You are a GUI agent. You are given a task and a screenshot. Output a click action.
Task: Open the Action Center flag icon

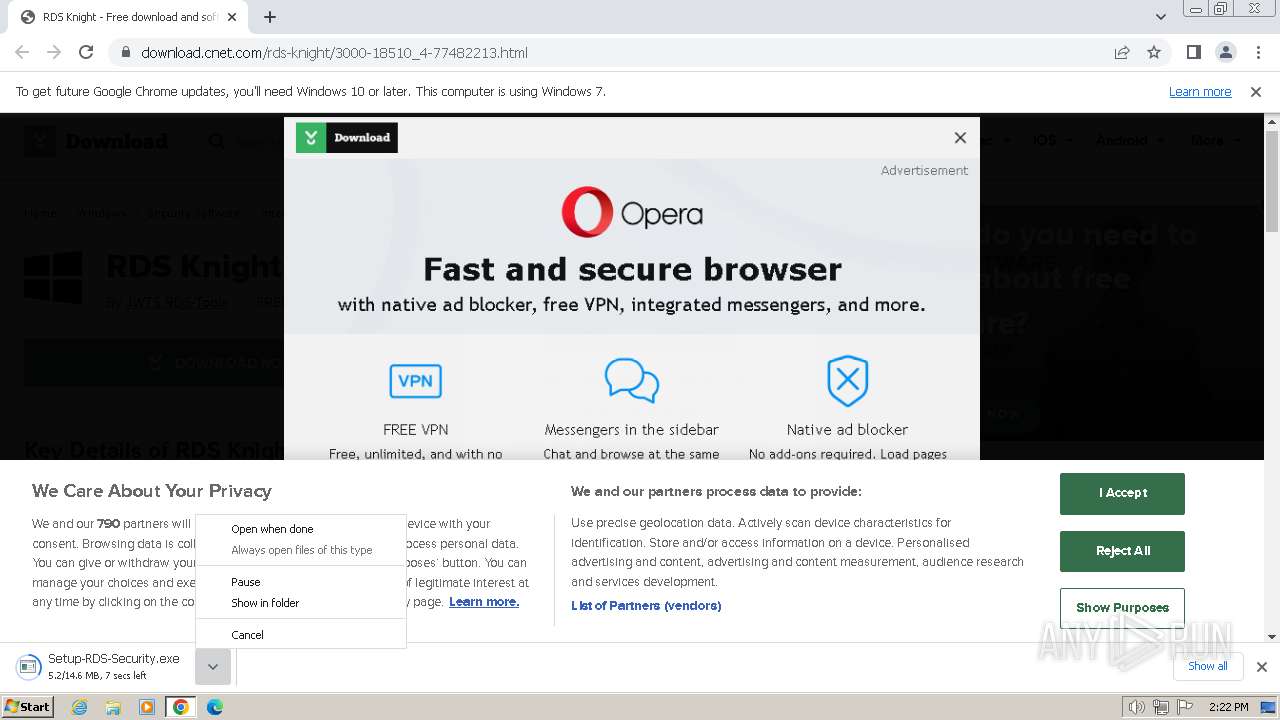(1185, 707)
